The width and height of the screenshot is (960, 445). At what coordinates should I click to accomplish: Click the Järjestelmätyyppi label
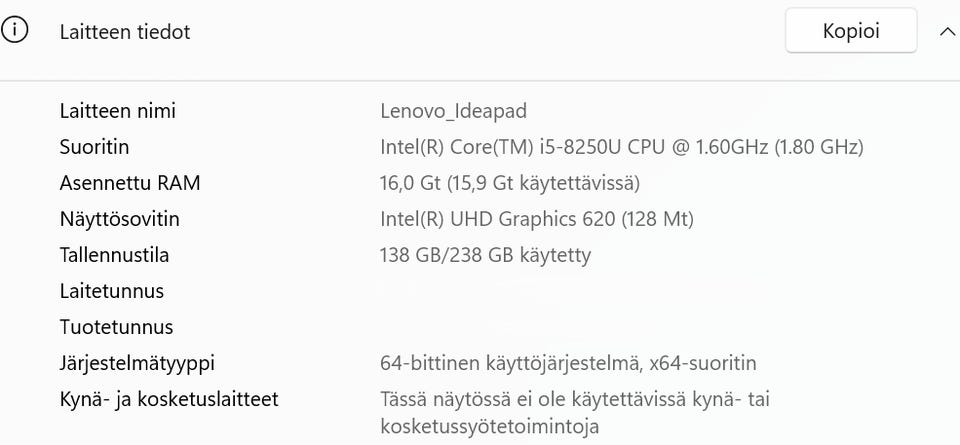point(137,364)
